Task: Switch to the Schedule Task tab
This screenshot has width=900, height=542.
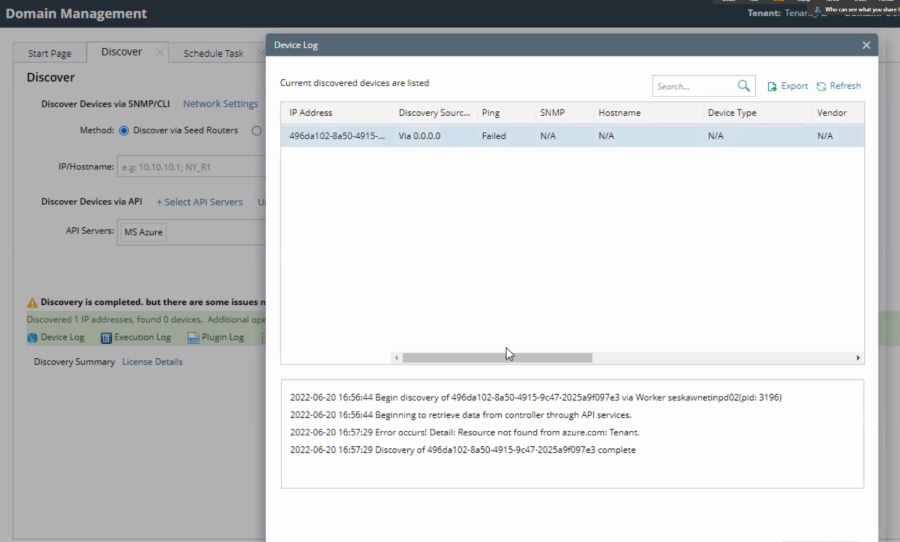Action: (213, 53)
